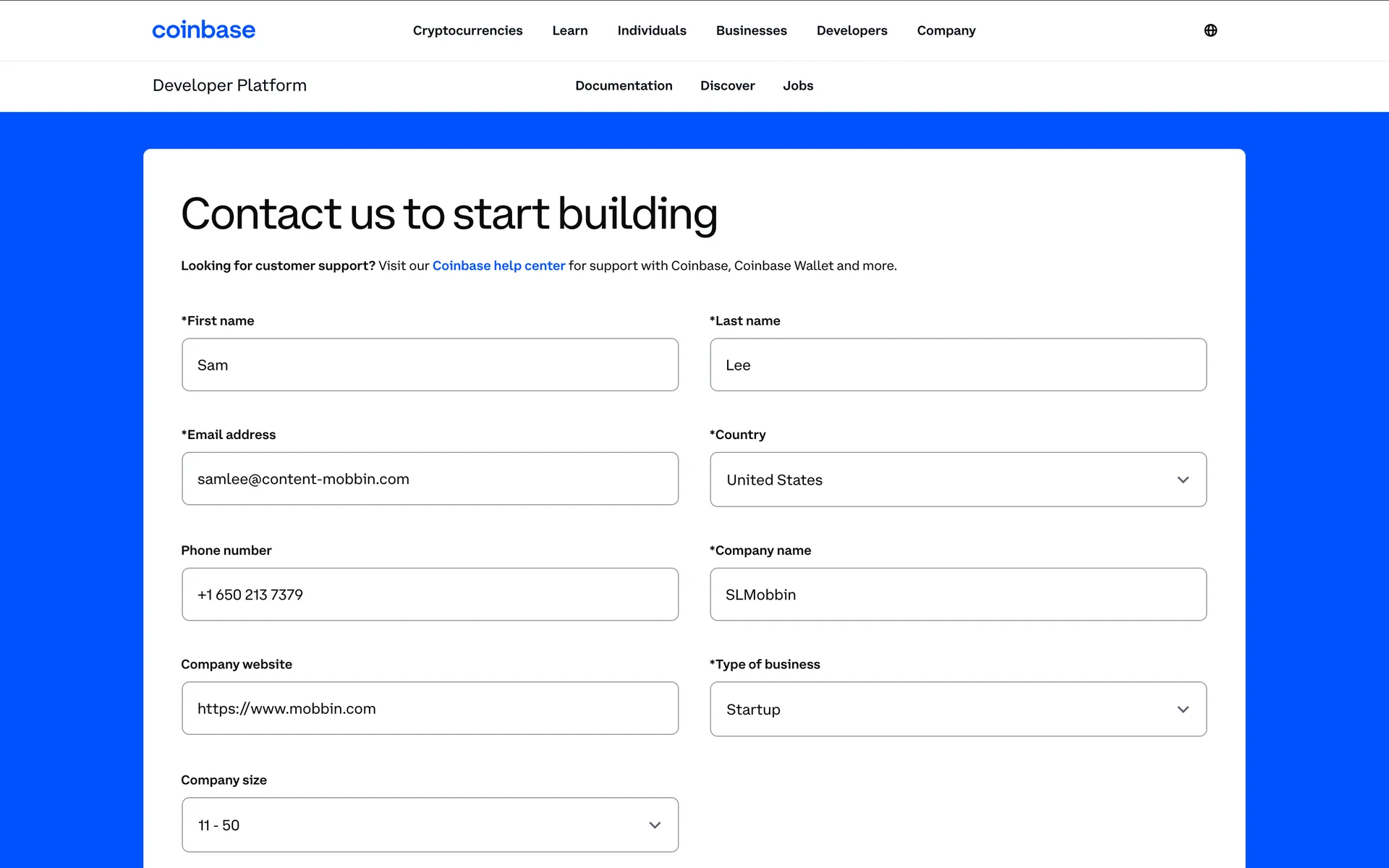Open the Jobs link
The height and width of the screenshot is (868, 1389).
[798, 85]
